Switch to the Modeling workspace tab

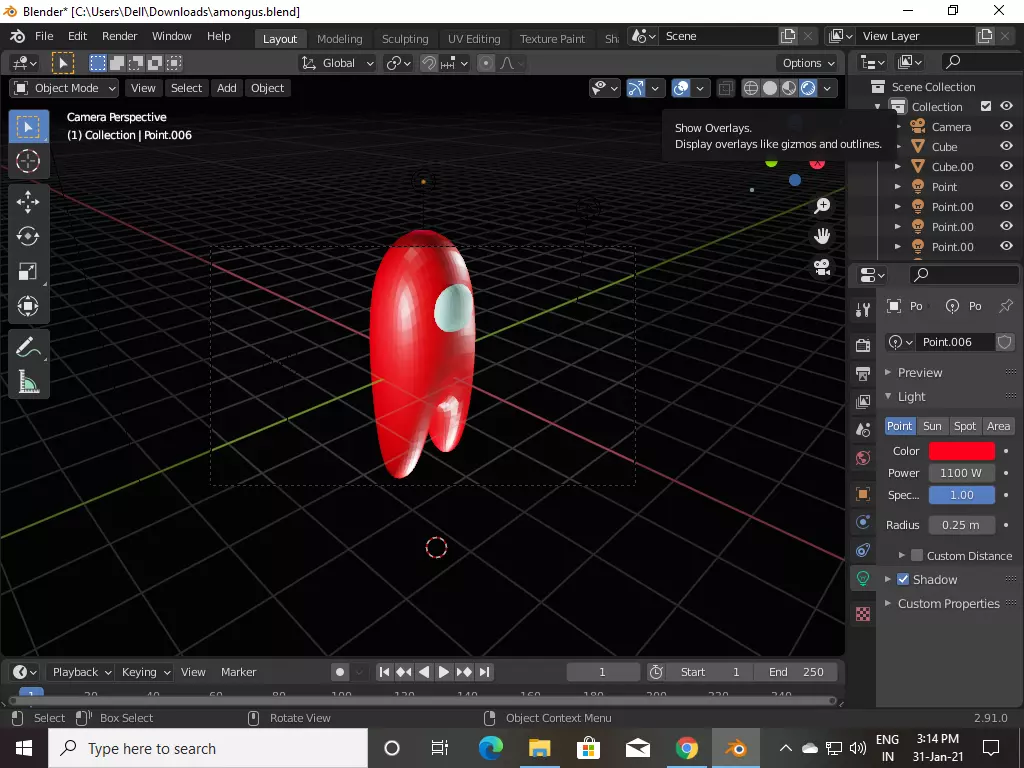[x=340, y=39]
